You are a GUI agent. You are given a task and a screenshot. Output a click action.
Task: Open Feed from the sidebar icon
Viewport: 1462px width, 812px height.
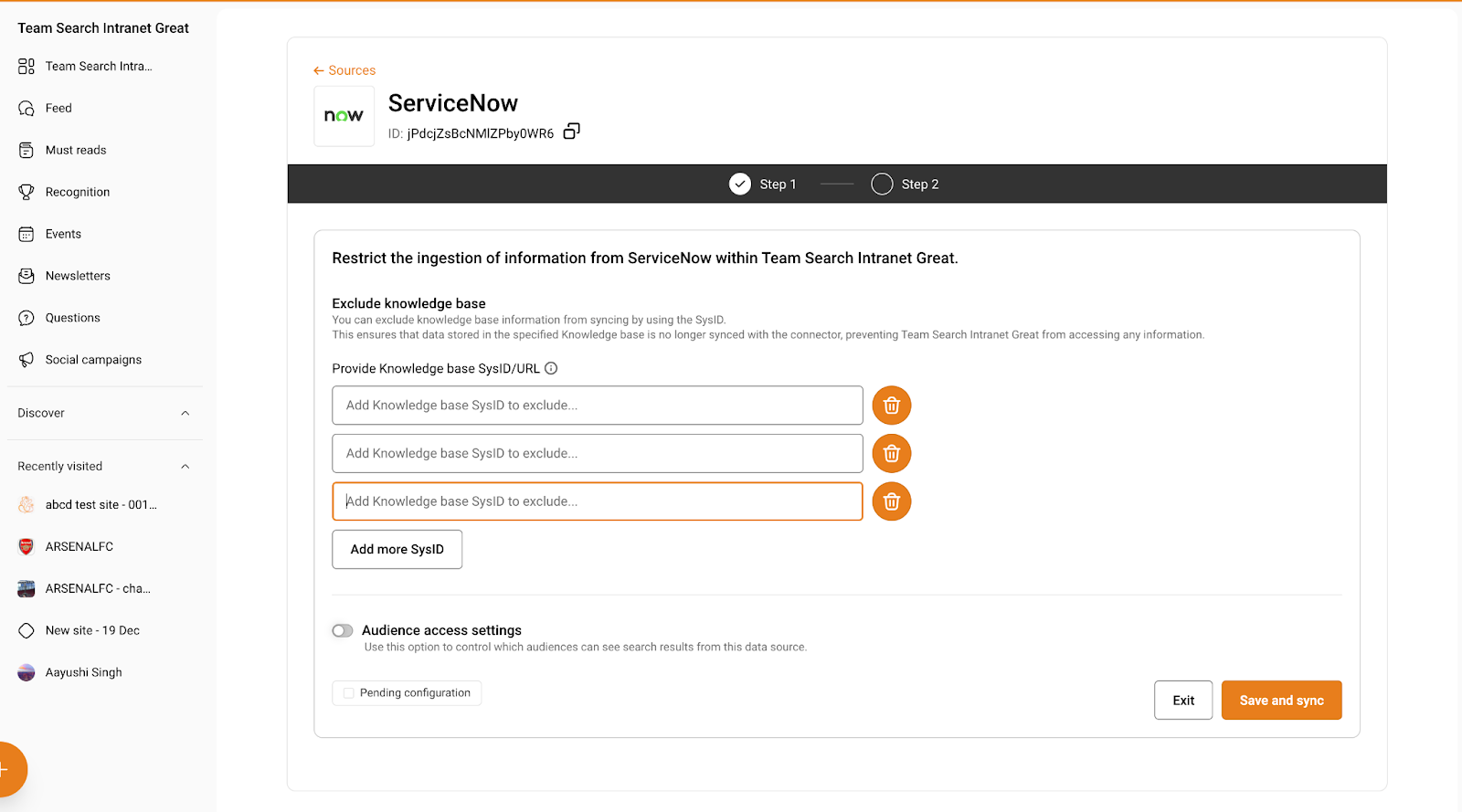click(26, 109)
